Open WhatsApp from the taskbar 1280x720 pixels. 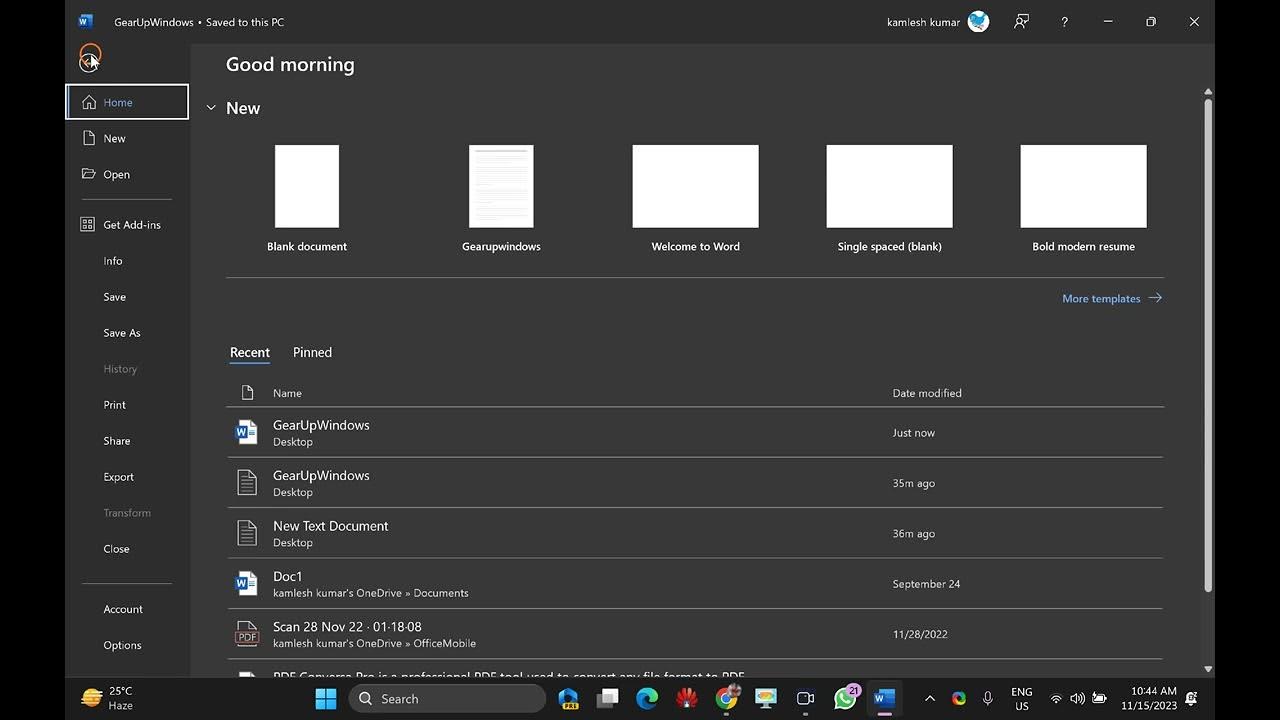pyautogui.click(x=846, y=699)
